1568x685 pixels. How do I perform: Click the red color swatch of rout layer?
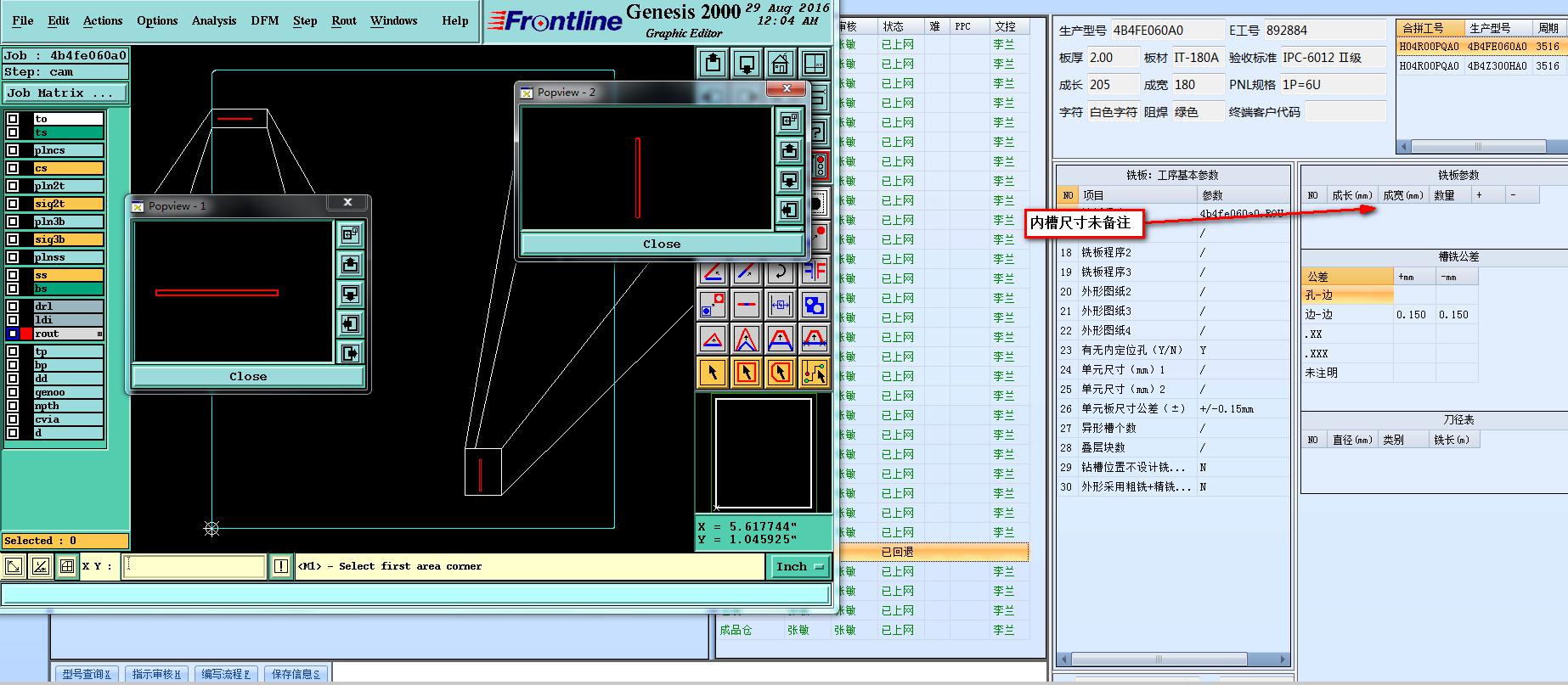coord(26,334)
